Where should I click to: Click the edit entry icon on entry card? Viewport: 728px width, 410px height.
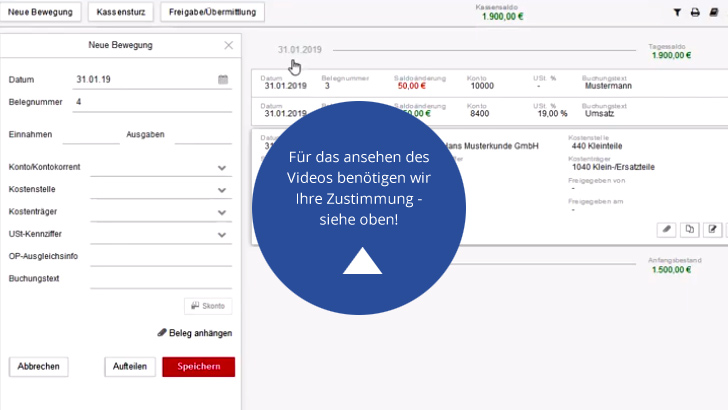713,229
